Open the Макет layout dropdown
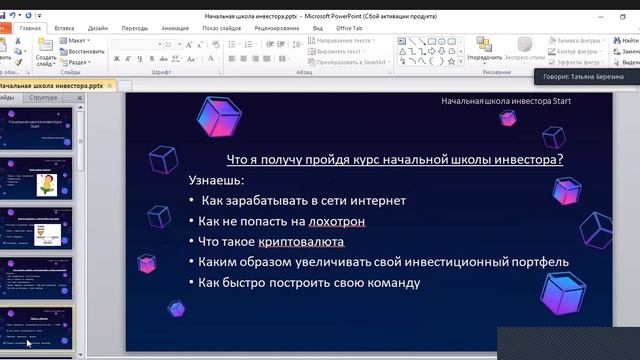The width and height of the screenshot is (640, 360). [75, 40]
